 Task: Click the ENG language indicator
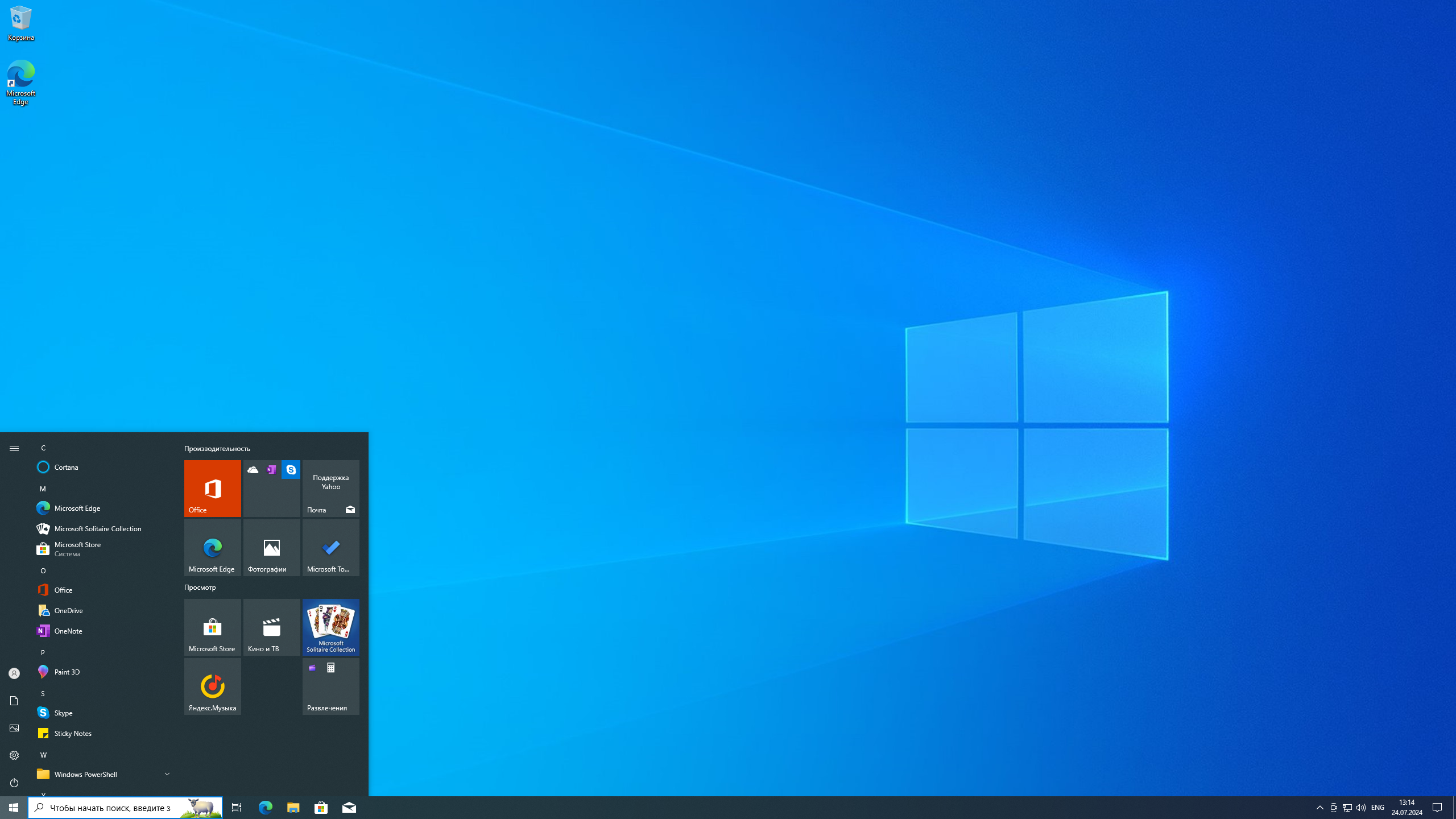click(1378, 807)
